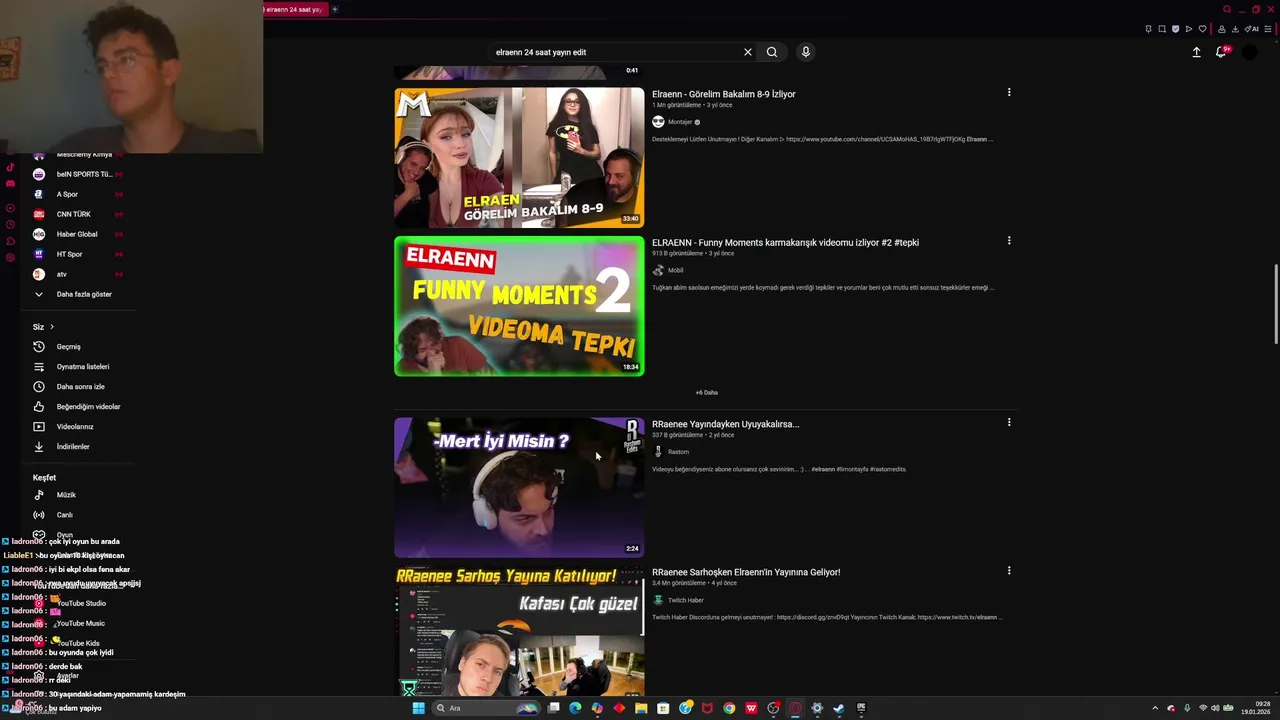Open Opera easy setup menu icon
The height and width of the screenshot is (720, 1280).
tap(1268, 29)
